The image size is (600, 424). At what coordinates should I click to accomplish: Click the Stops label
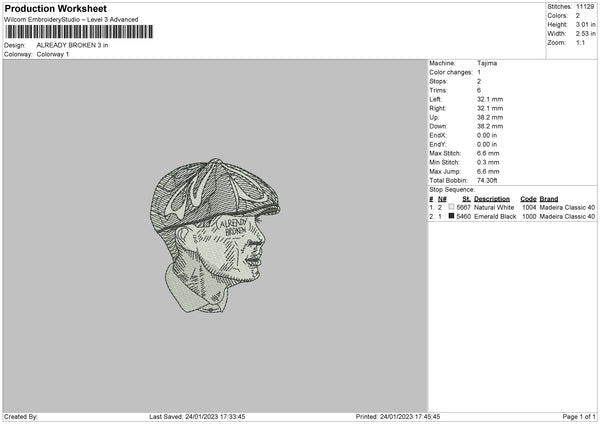tap(438, 82)
